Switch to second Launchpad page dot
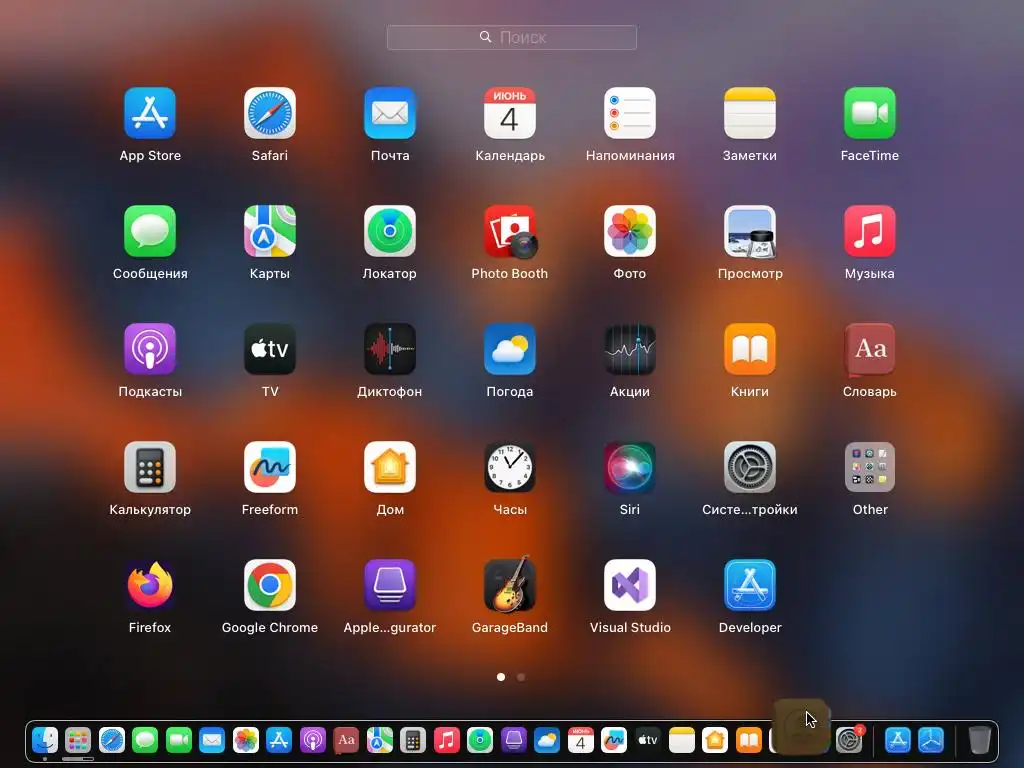Image resolution: width=1024 pixels, height=768 pixels. pyautogui.click(x=521, y=677)
